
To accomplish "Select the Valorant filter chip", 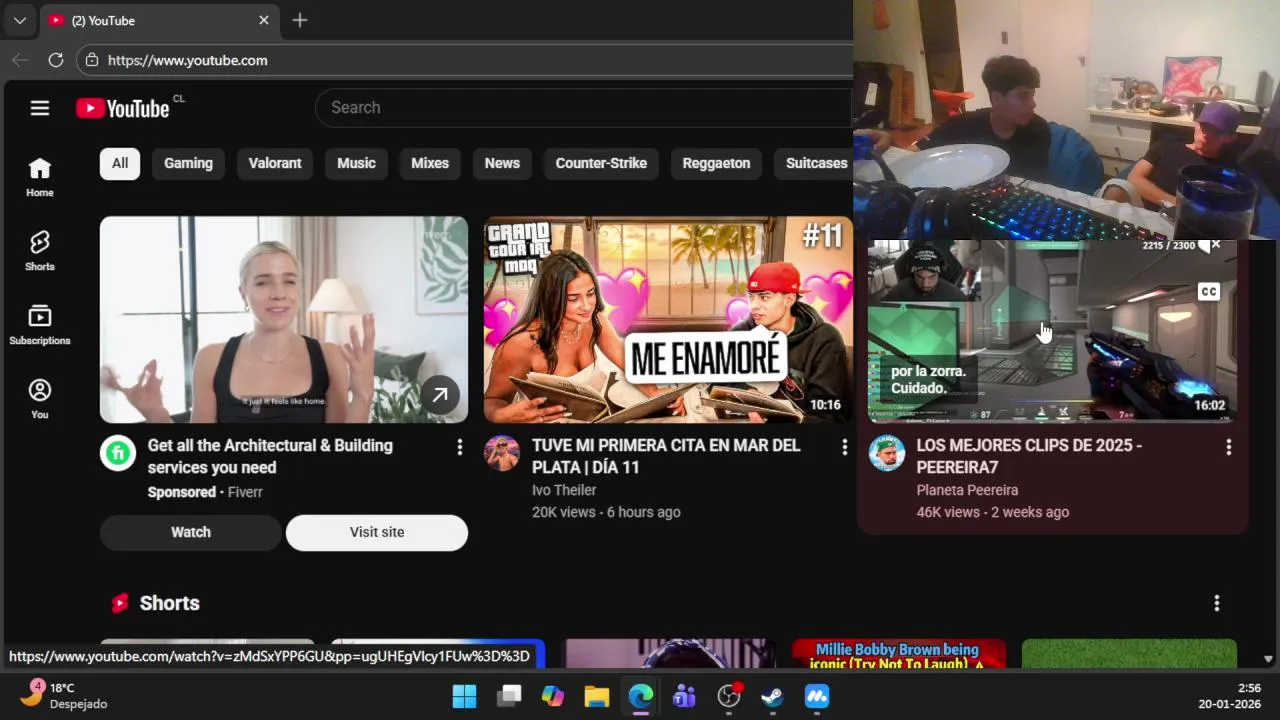I will pos(275,163).
